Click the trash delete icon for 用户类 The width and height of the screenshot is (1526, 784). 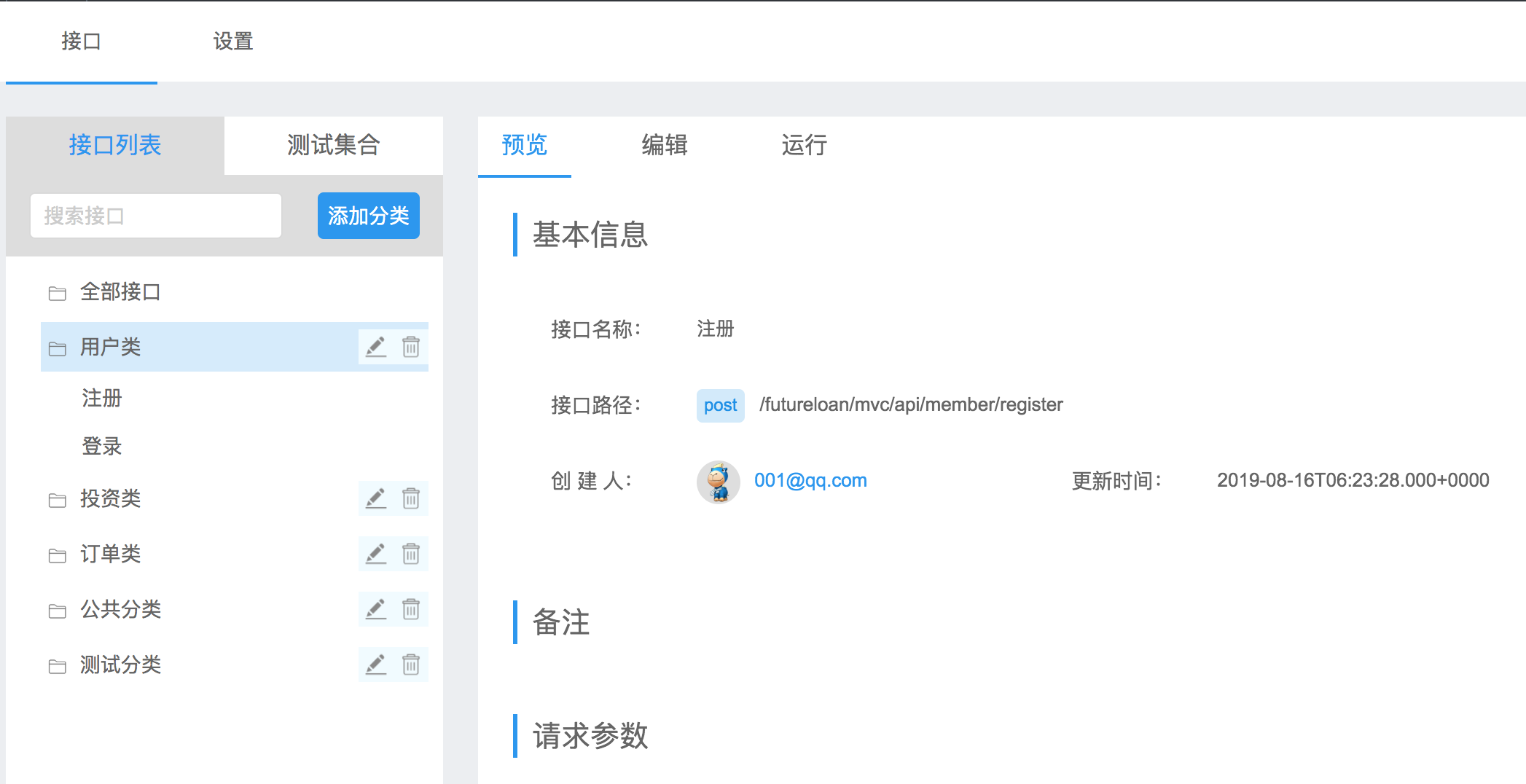pyautogui.click(x=411, y=348)
